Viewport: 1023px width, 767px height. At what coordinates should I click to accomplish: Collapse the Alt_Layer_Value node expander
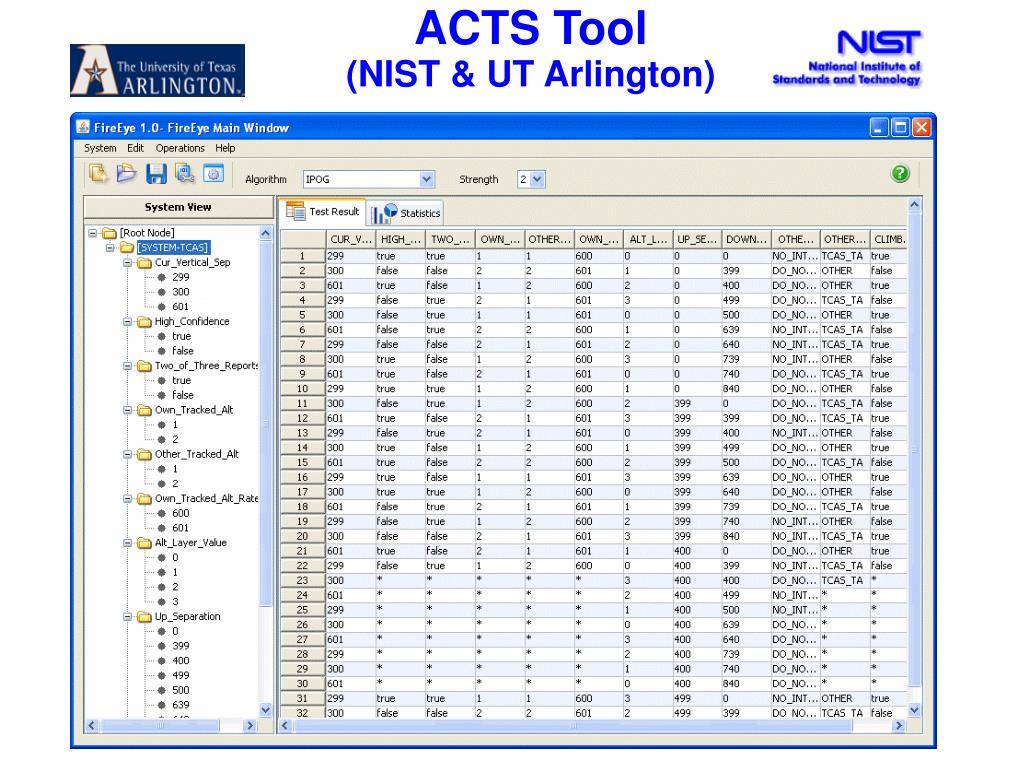pos(128,543)
